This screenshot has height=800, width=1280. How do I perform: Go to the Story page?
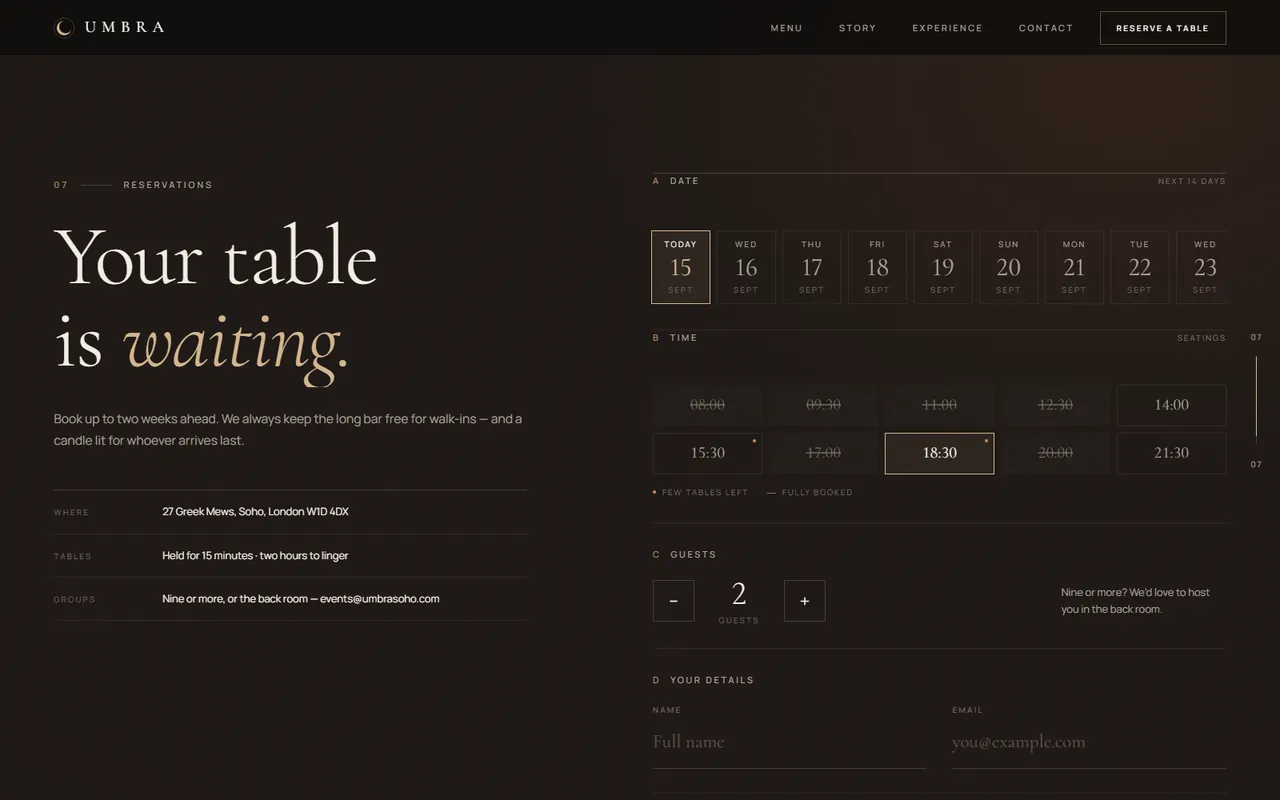(857, 28)
